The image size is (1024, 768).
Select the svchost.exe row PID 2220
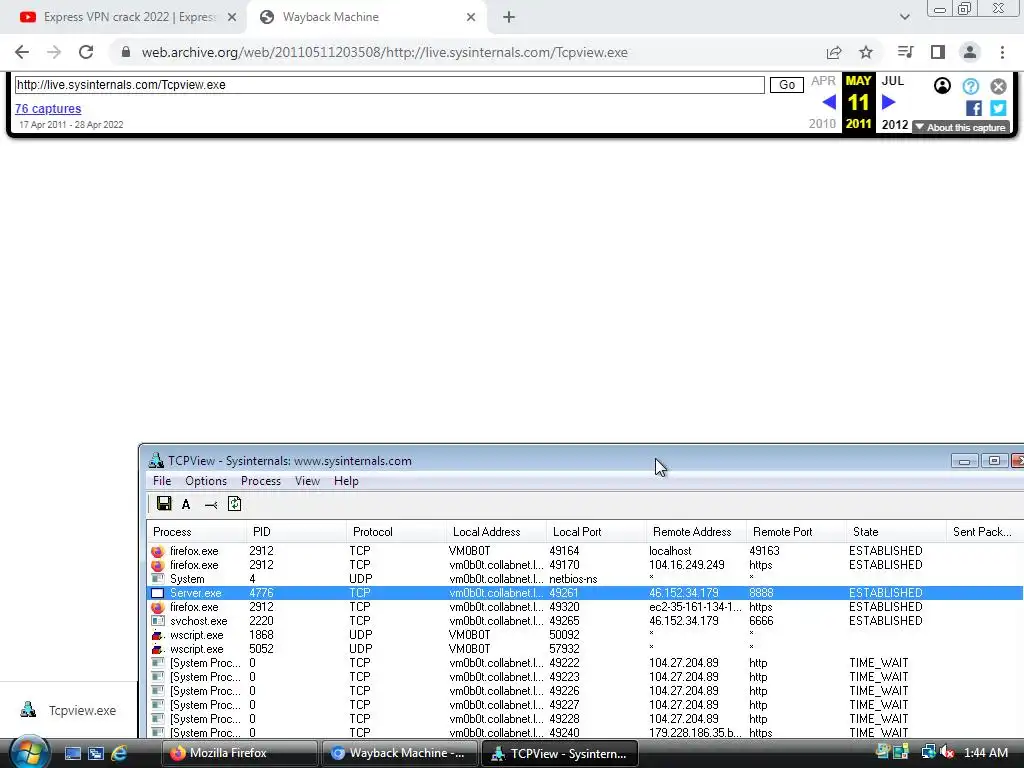coord(586,621)
